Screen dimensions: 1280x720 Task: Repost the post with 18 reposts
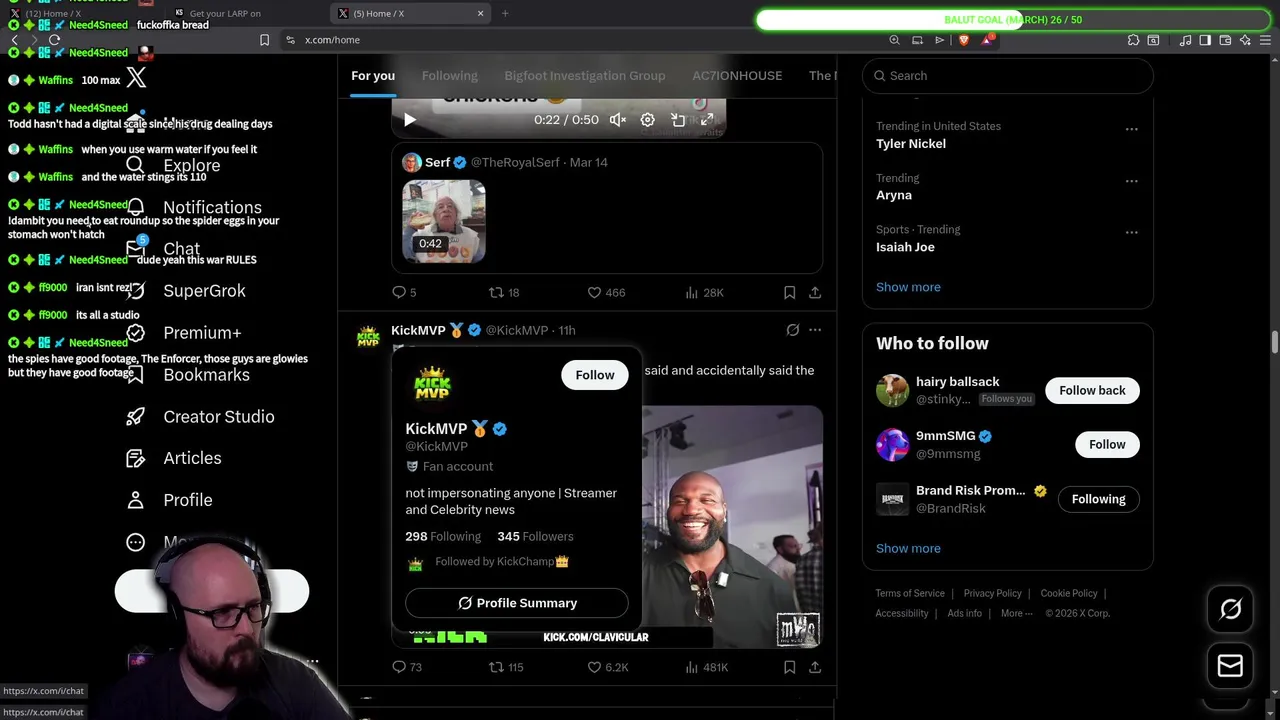click(x=504, y=293)
